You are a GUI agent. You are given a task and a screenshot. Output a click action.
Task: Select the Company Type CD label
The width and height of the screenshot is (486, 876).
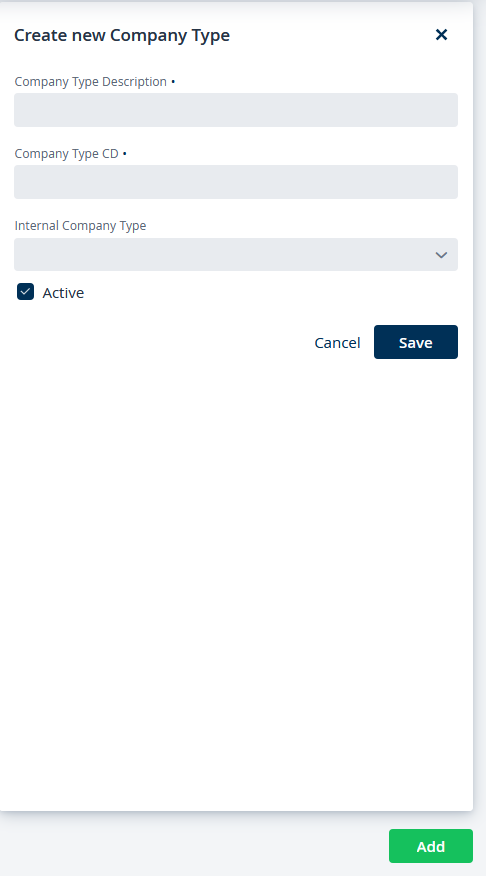66,154
